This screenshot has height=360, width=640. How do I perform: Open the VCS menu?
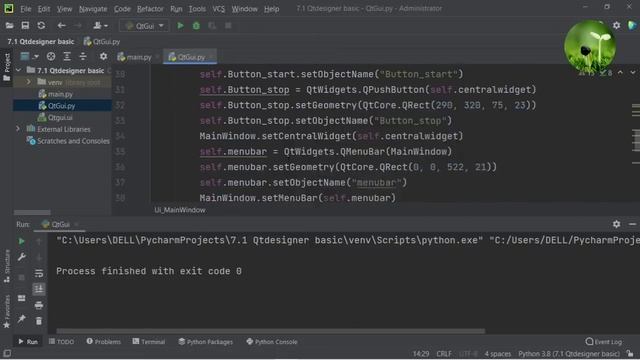click(218, 9)
